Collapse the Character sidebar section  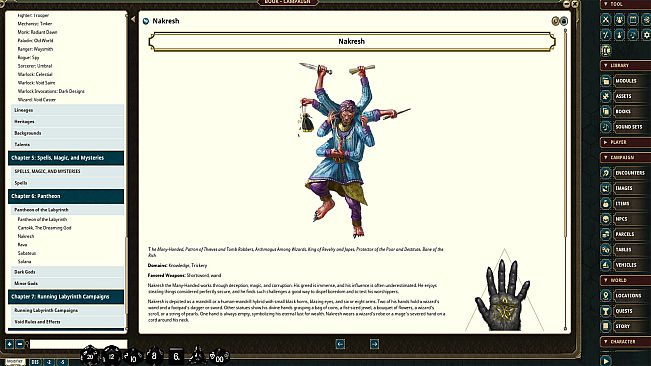[x=606, y=342]
